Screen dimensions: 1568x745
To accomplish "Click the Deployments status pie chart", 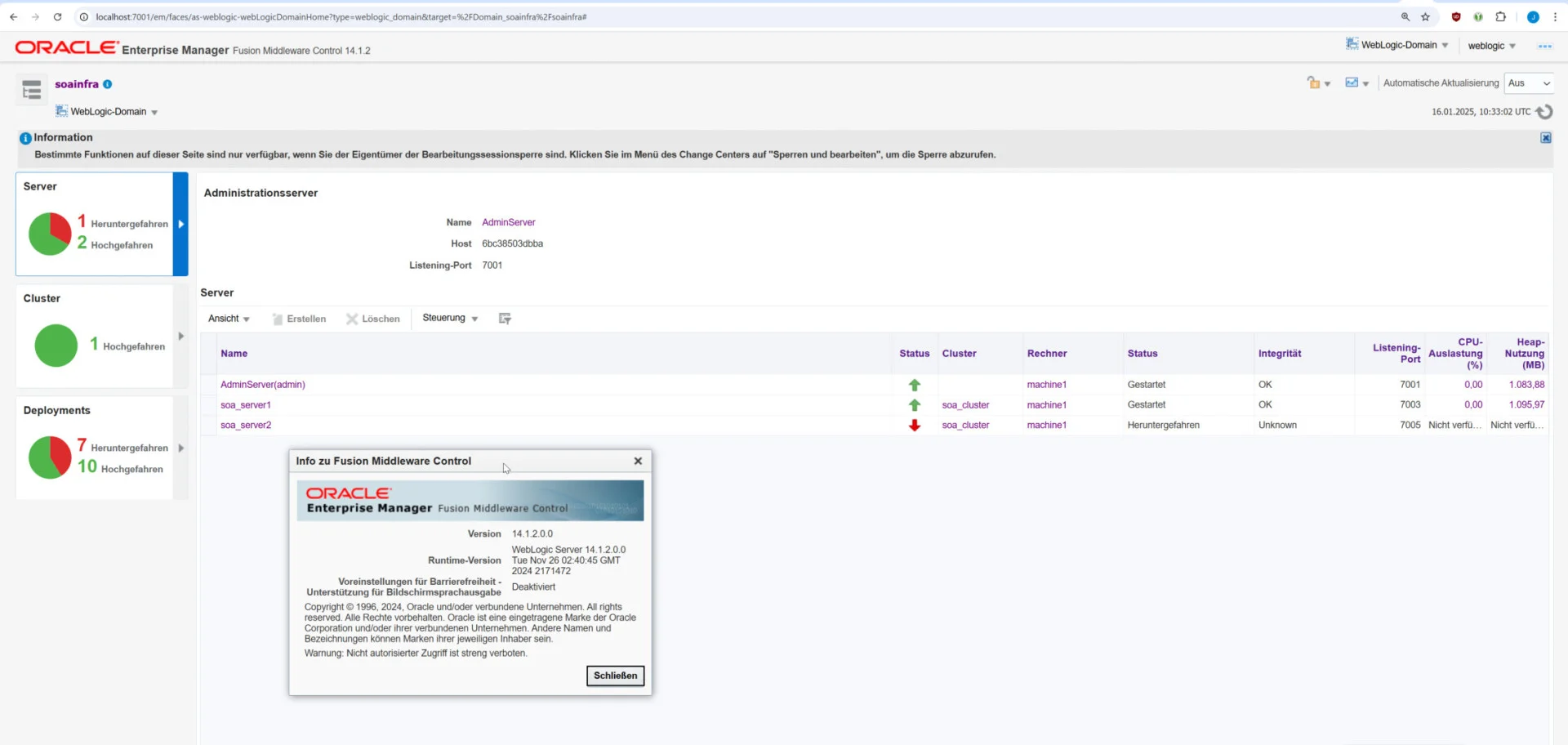I will 50,457.
